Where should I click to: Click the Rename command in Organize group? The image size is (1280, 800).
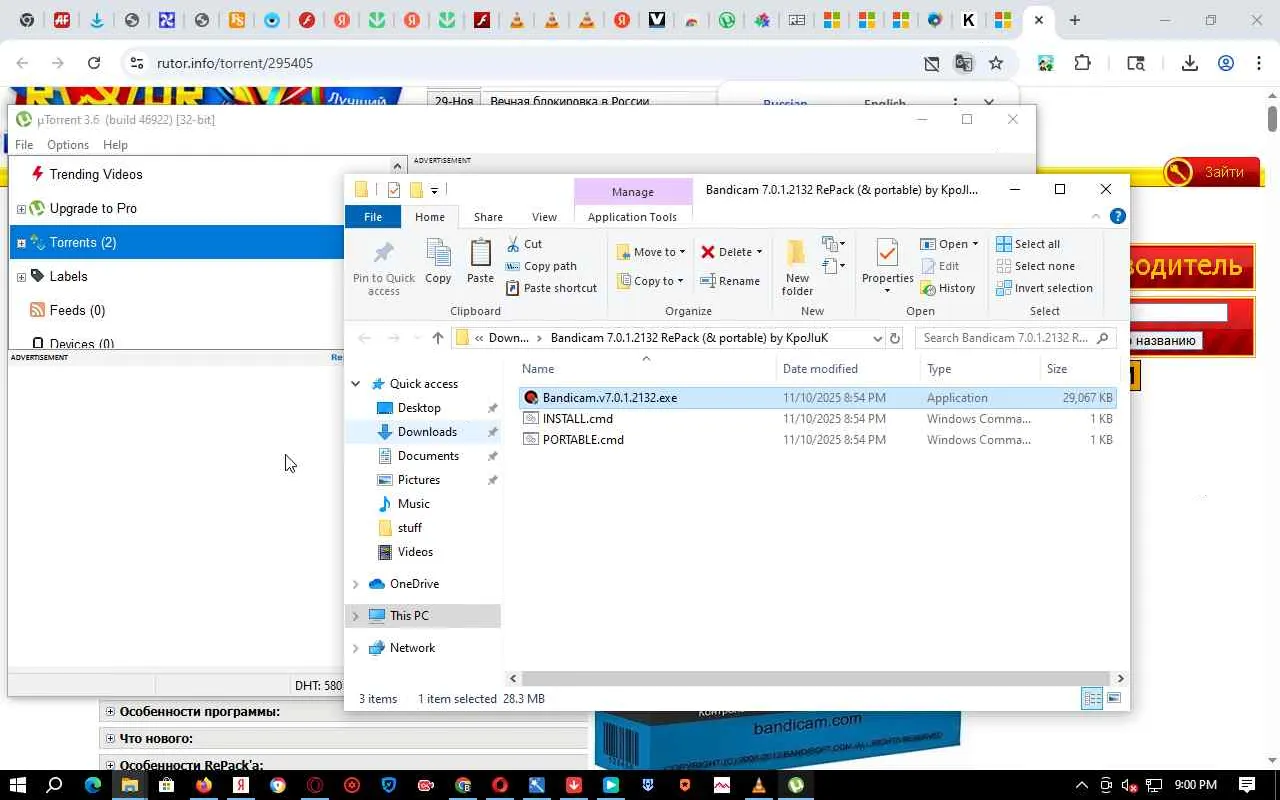730,281
